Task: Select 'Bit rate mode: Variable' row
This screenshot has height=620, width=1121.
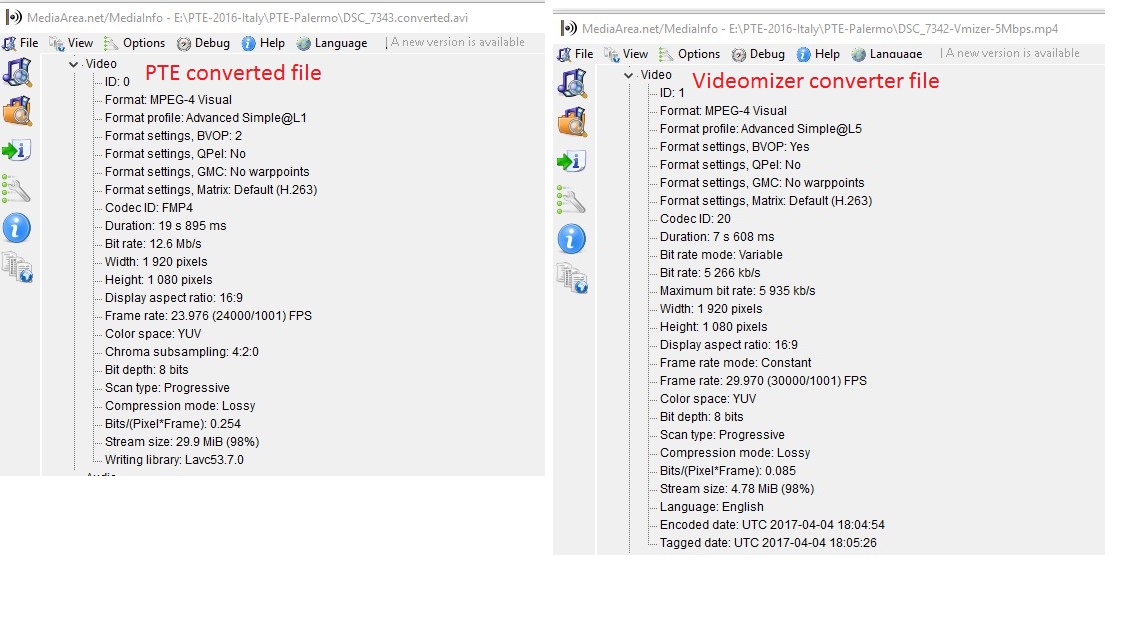Action: [721, 255]
